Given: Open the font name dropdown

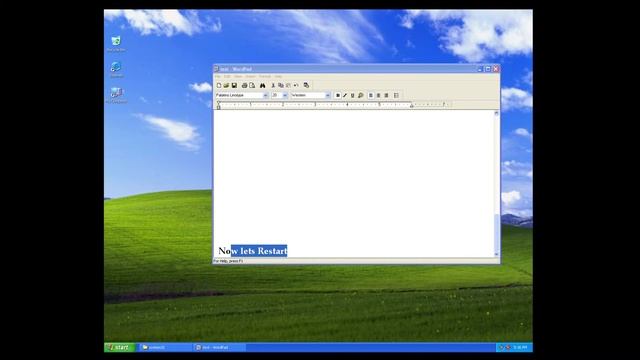Looking at the screenshot, I should (265, 95).
